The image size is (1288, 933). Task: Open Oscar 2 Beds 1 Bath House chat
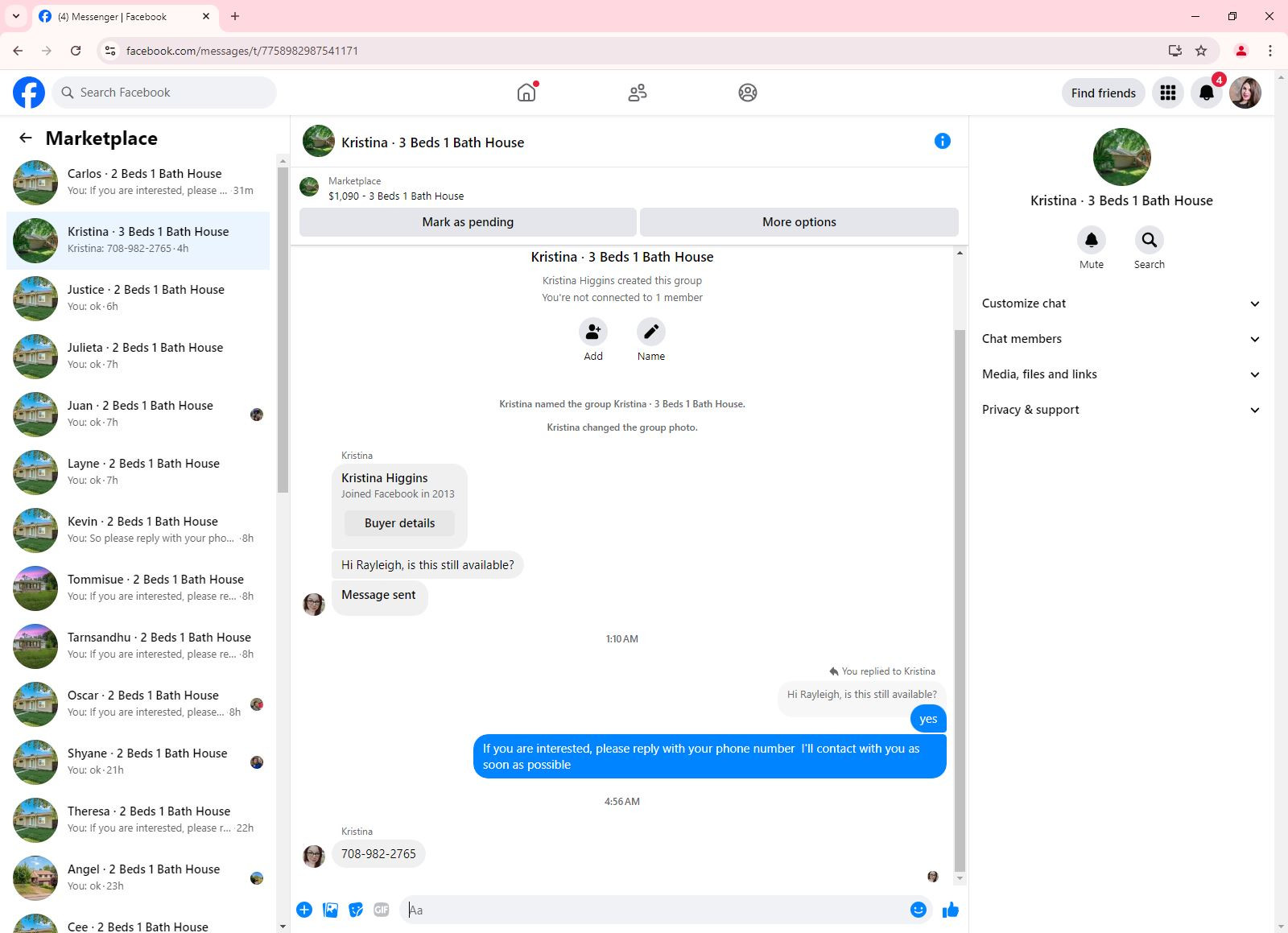point(138,704)
